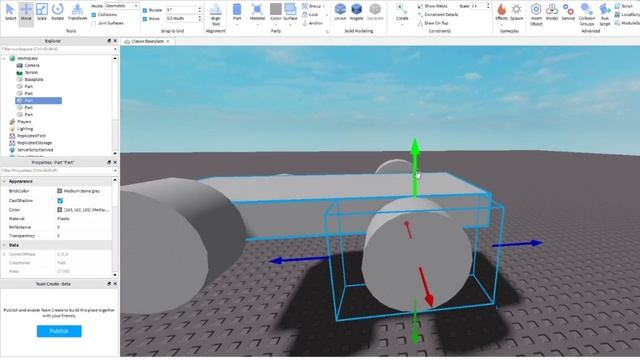Click the Color property swatch

pyautogui.click(x=60, y=210)
